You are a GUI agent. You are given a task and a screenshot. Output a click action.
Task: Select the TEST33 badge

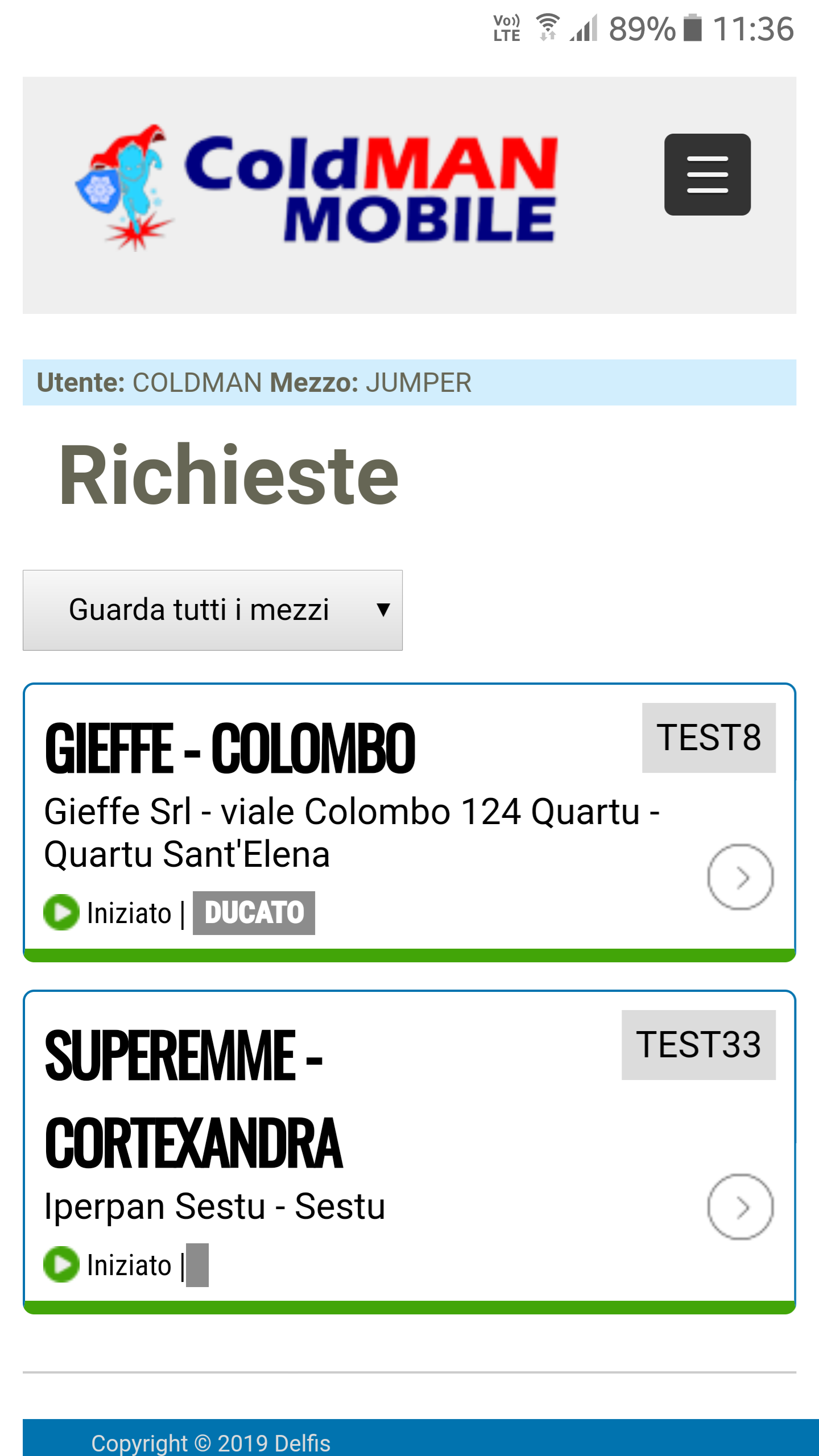(698, 1045)
